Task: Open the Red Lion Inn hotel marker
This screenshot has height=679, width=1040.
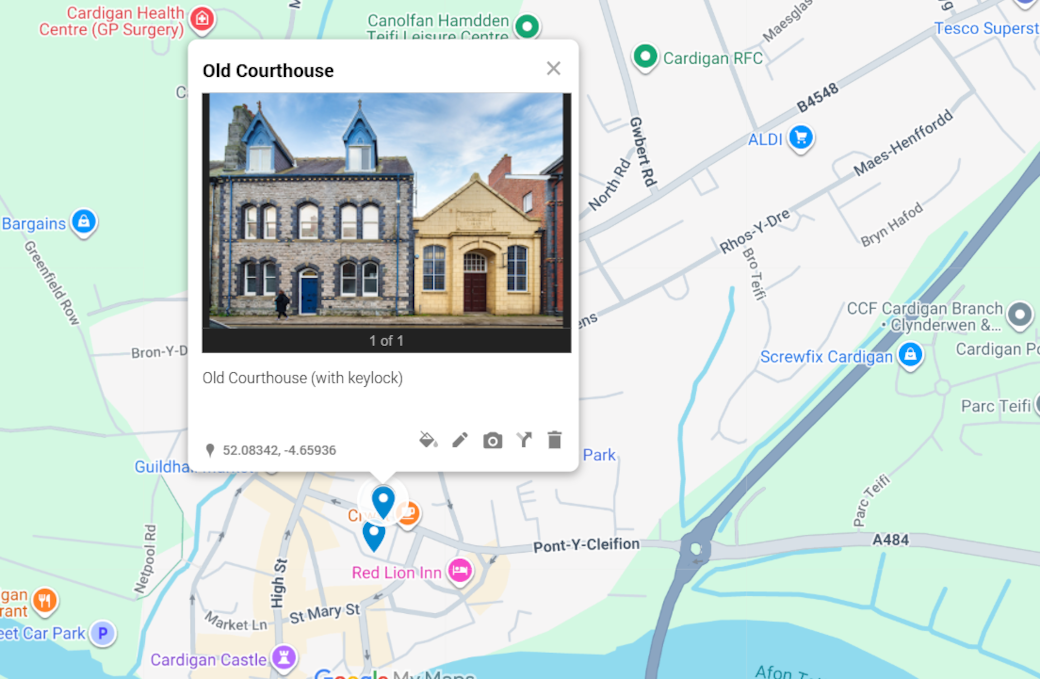Action: 460,571
